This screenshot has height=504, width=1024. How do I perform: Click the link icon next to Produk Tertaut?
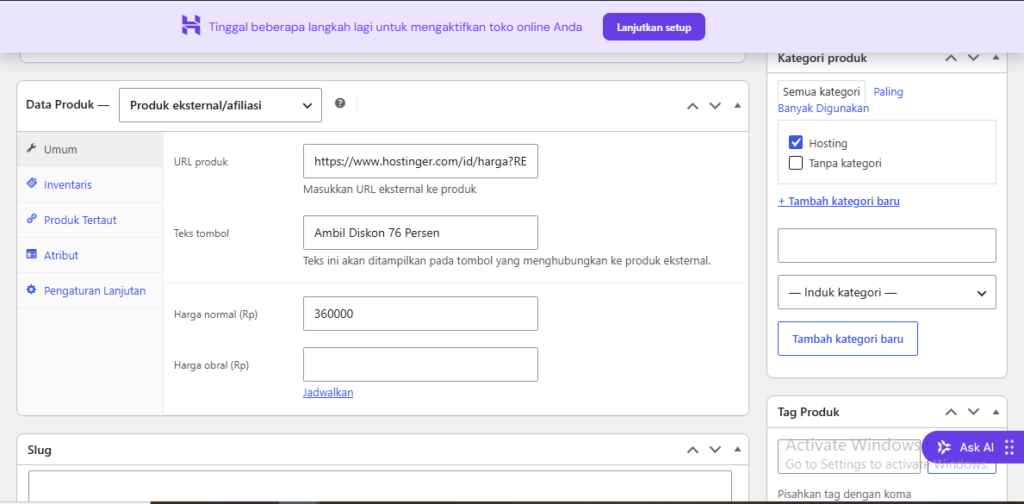click(x=31, y=219)
